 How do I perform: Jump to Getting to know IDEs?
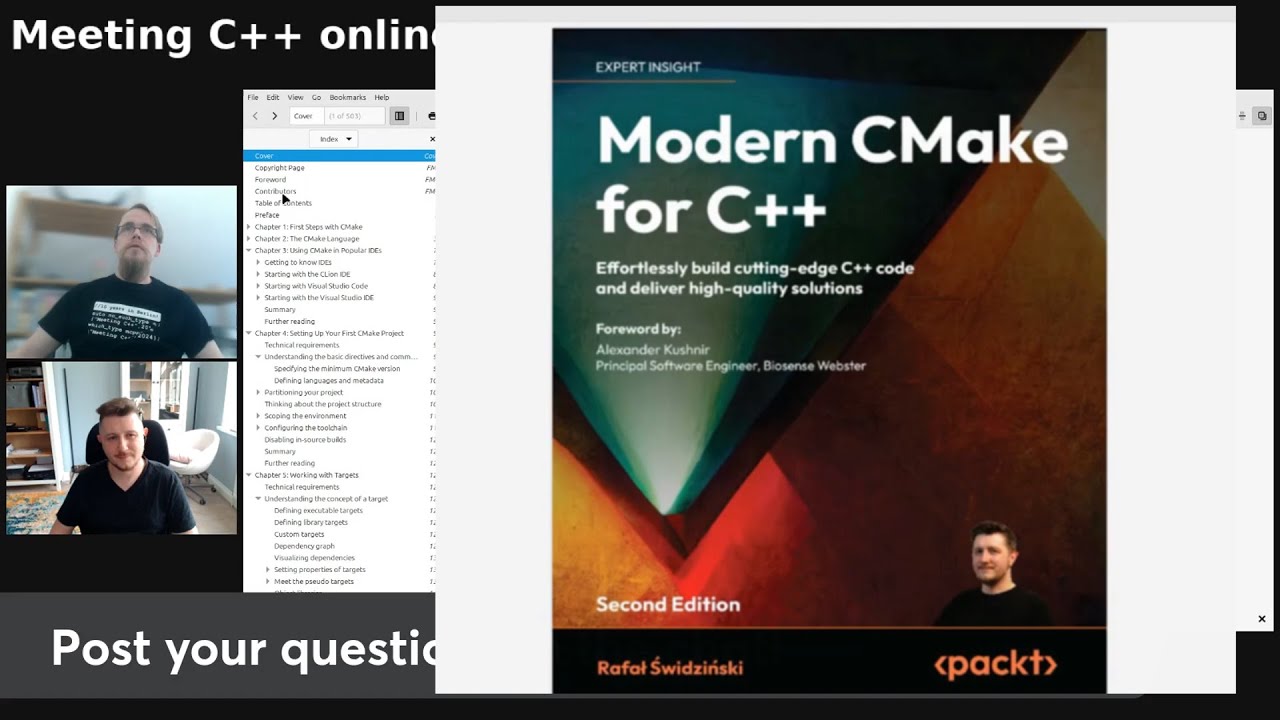pos(298,262)
